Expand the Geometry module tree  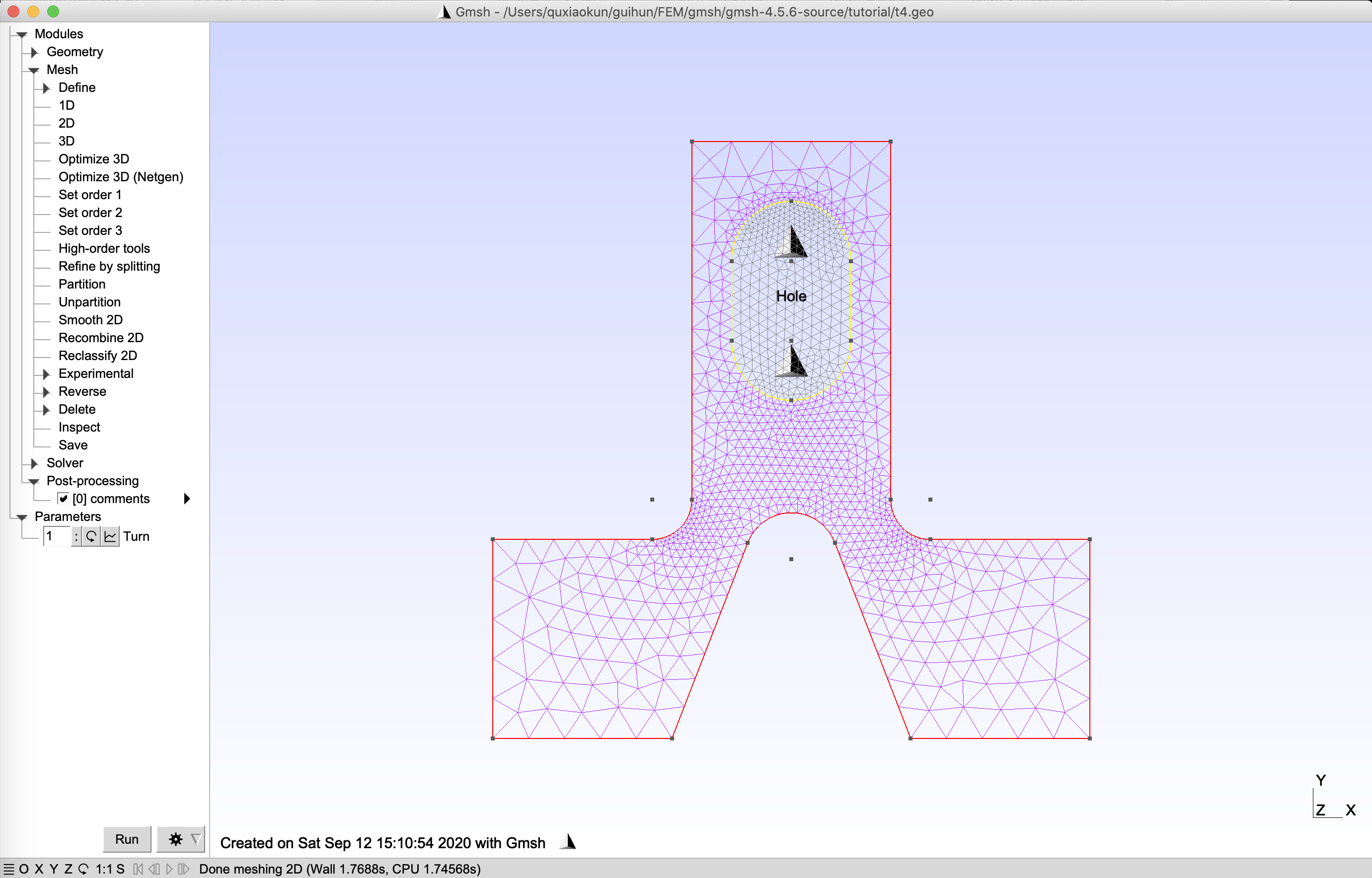coord(34,52)
